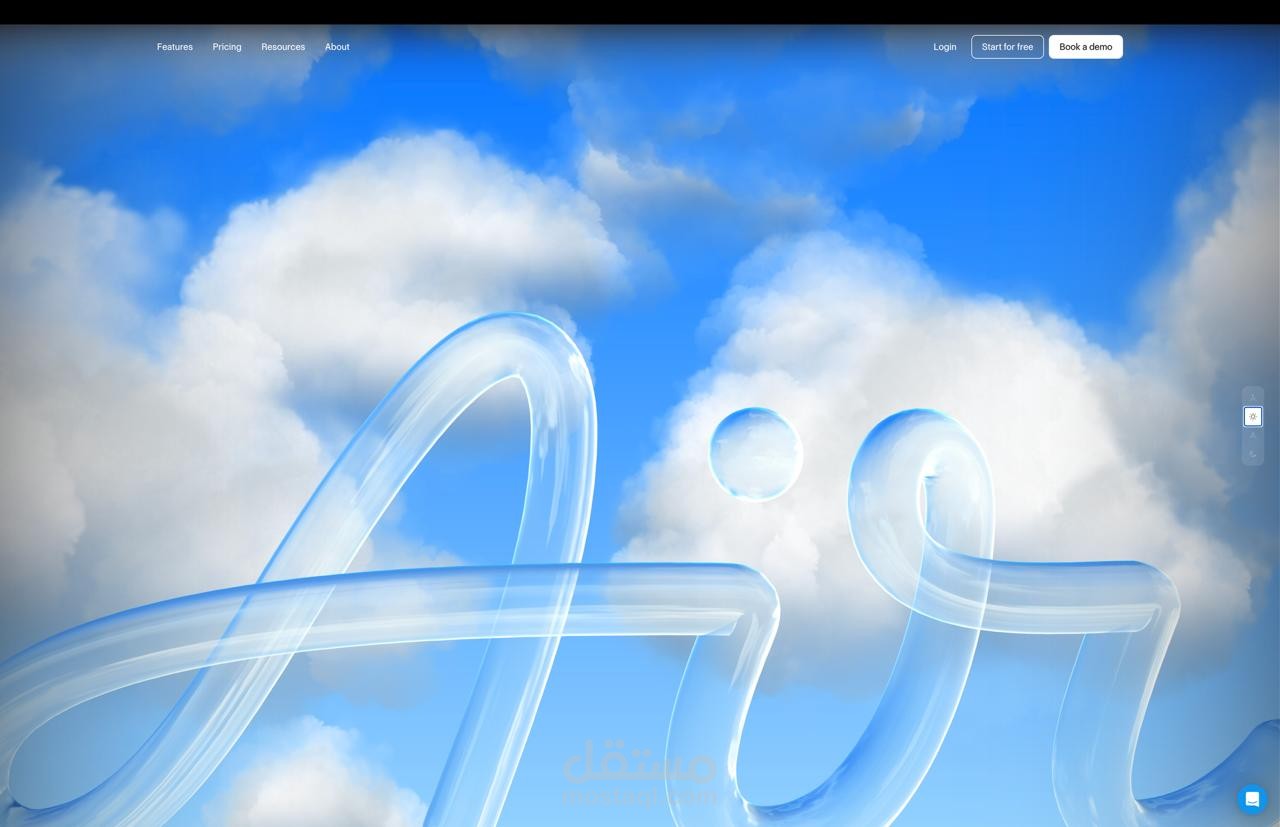
Task: Go to the About page
Action: point(337,47)
